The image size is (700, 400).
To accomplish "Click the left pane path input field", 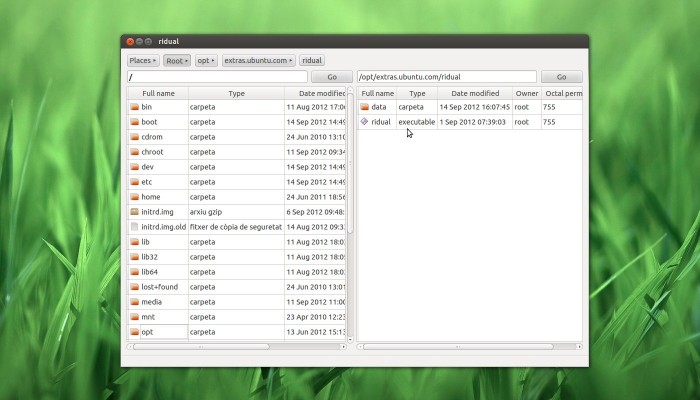I will (x=217, y=77).
